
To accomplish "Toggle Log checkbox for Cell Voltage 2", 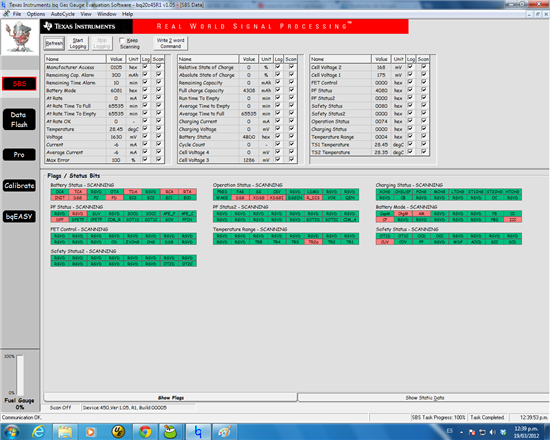I will point(410,67).
